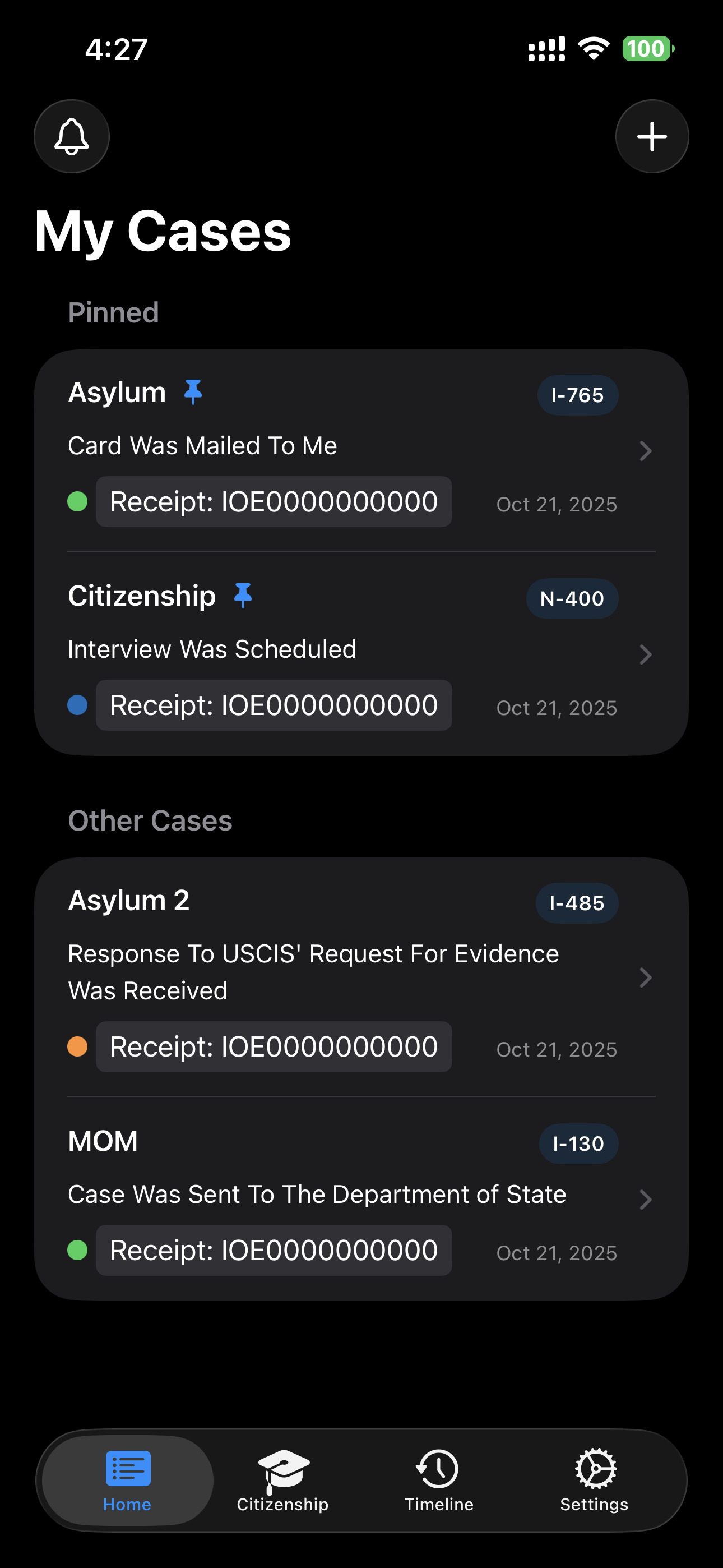
Task: Open the Citizenship case via its chevron
Action: [645, 654]
